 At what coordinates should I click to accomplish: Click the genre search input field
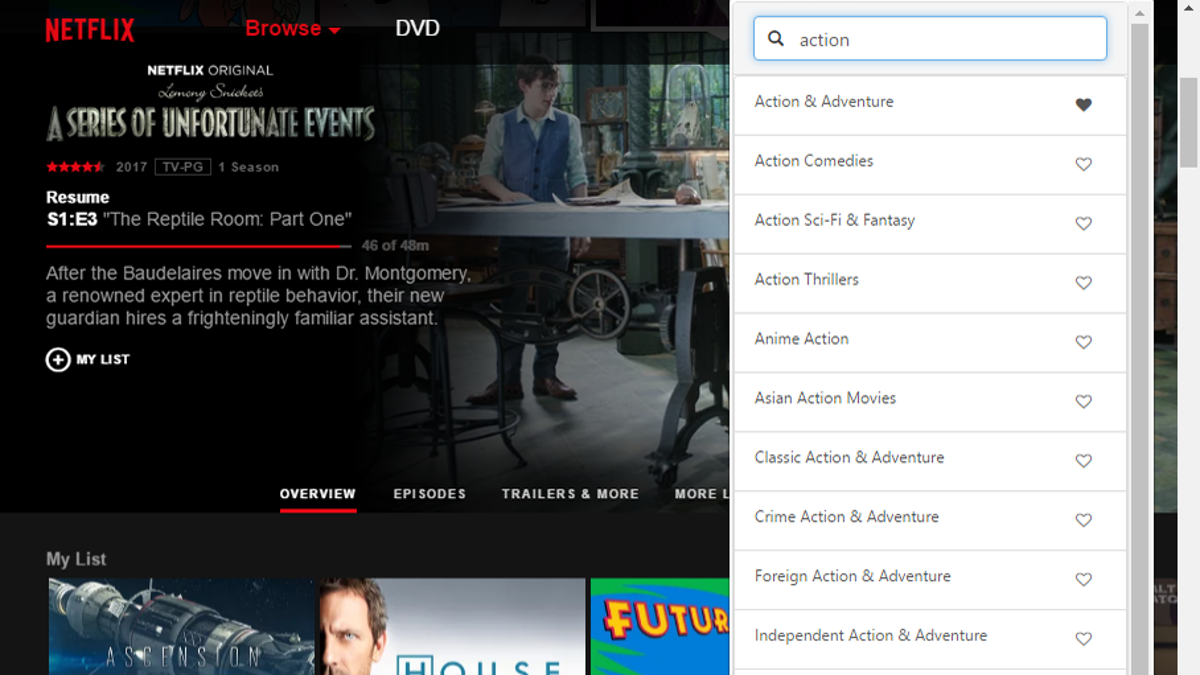click(930, 39)
